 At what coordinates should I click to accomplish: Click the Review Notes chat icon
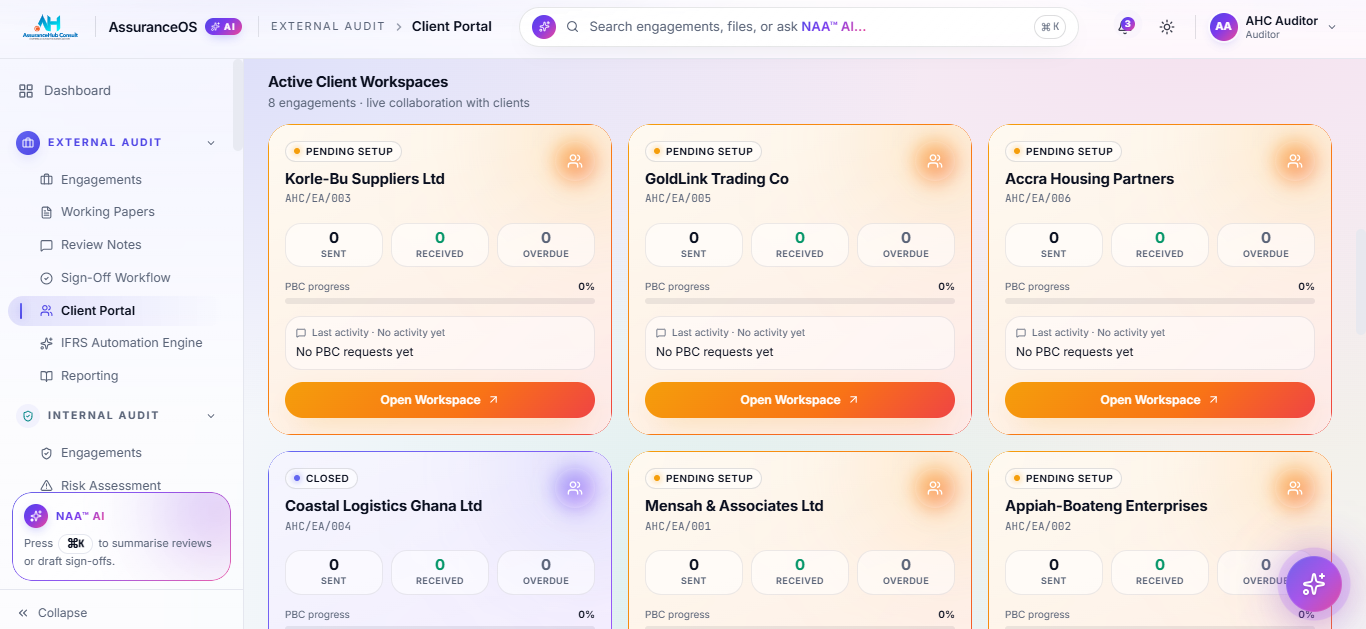46,245
